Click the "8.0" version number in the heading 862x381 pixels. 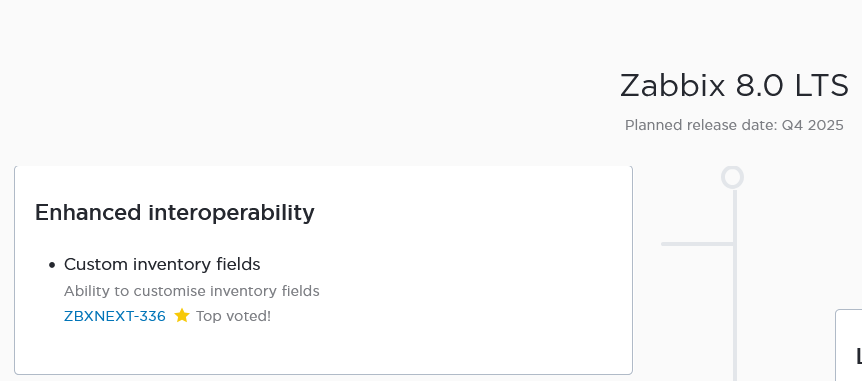(759, 86)
